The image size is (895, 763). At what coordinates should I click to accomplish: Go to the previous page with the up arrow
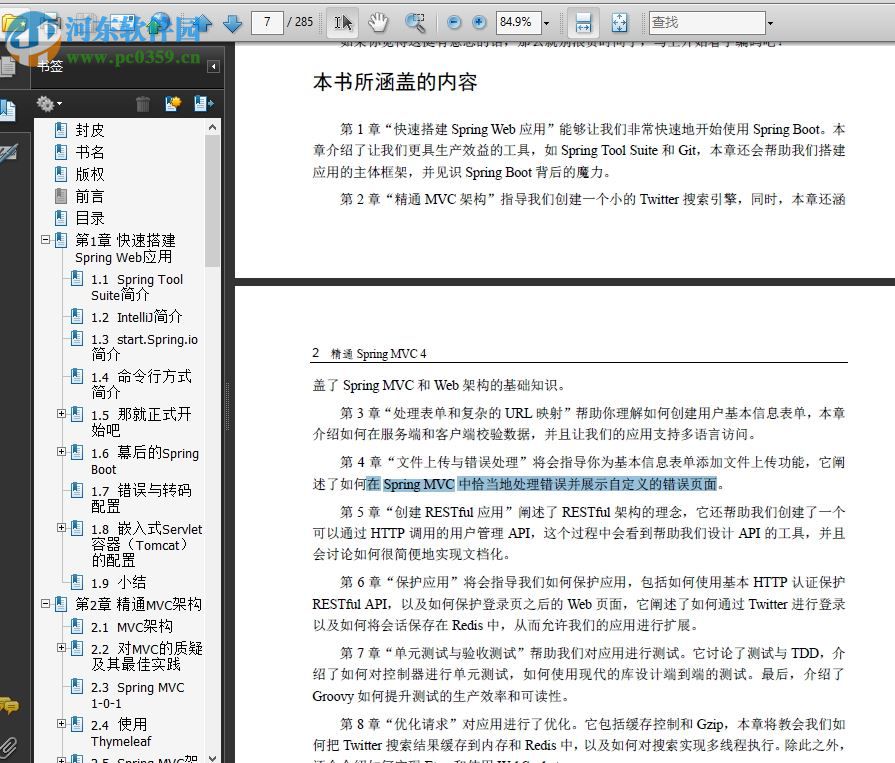coord(203,23)
